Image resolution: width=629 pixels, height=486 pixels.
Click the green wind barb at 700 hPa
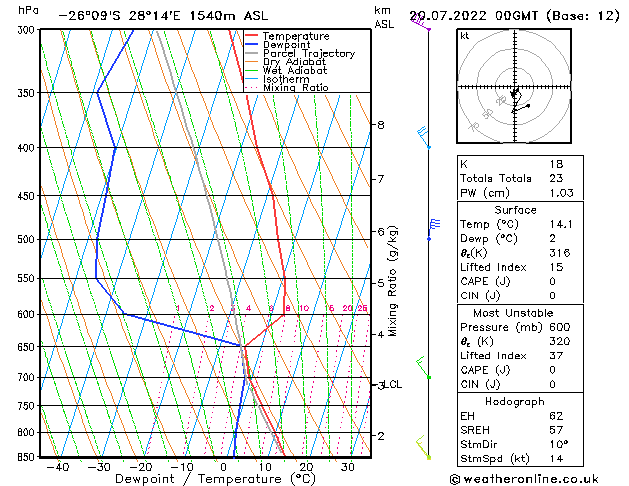tap(424, 367)
